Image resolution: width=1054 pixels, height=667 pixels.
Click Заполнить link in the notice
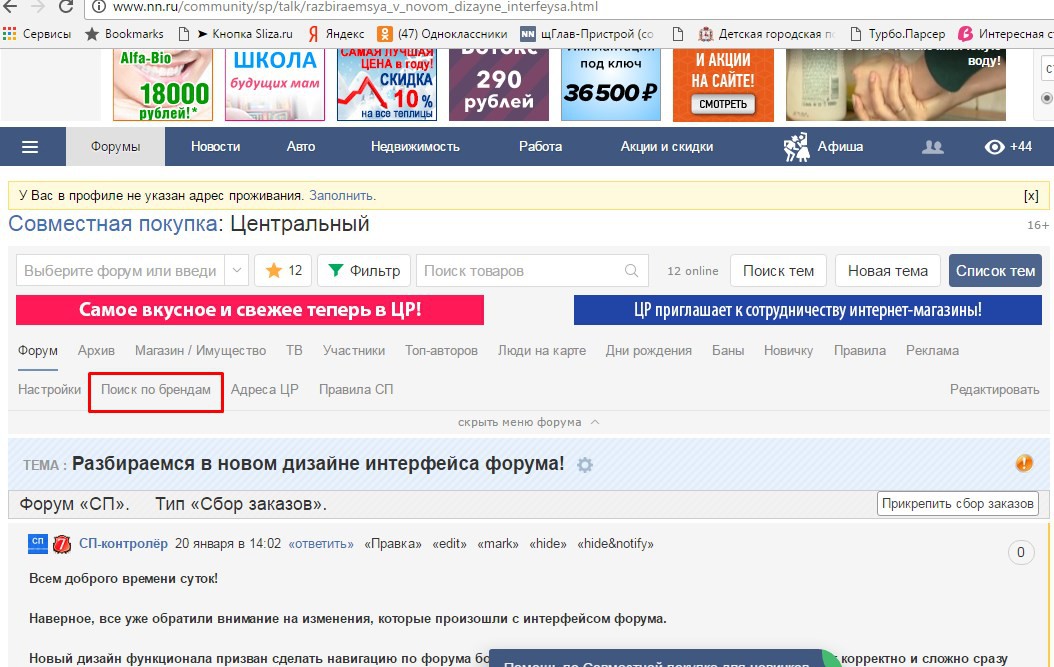pyautogui.click(x=342, y=196)
